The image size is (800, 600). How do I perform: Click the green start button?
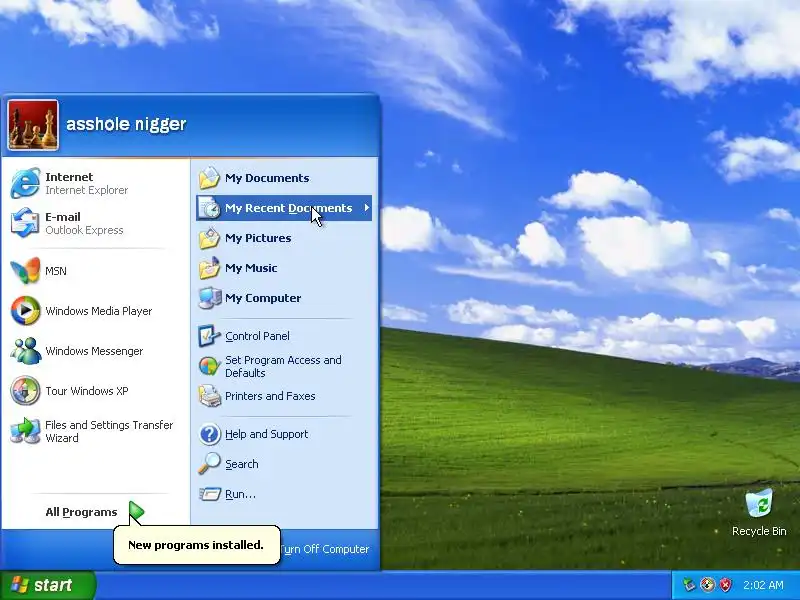tap(48, 585)
